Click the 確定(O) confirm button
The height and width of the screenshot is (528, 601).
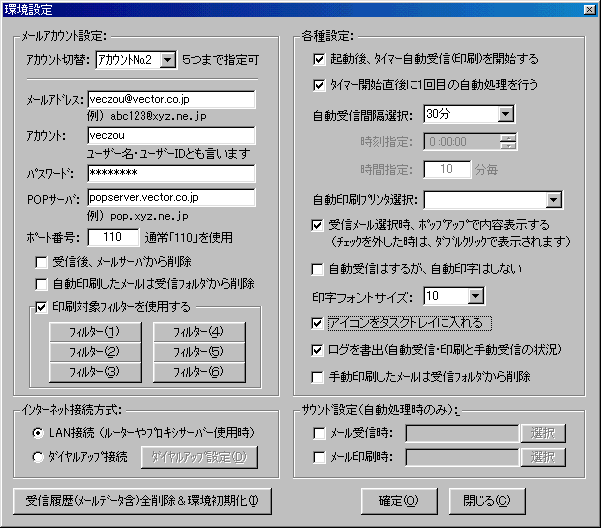pos(399,501)
